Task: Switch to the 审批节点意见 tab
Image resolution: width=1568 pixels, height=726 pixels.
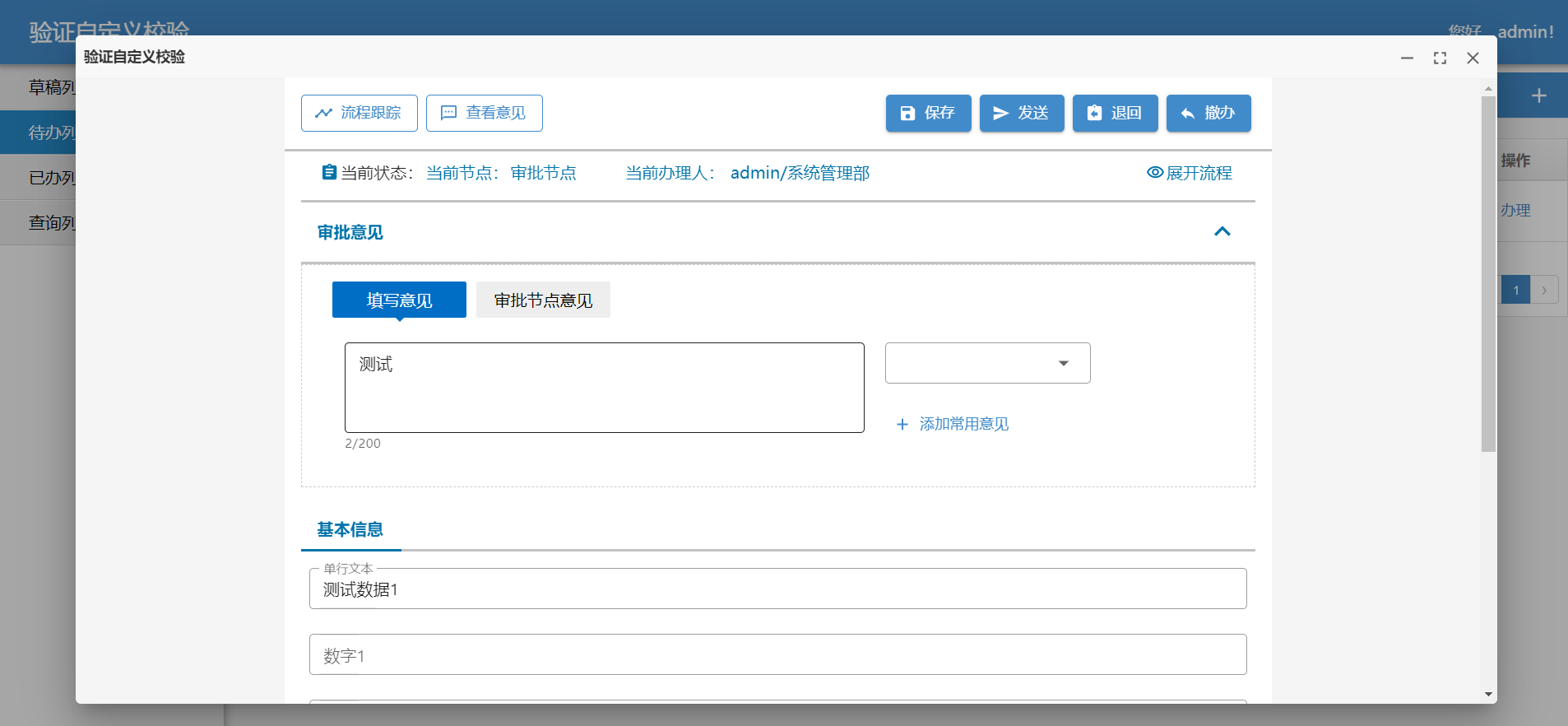Action: 543,300
